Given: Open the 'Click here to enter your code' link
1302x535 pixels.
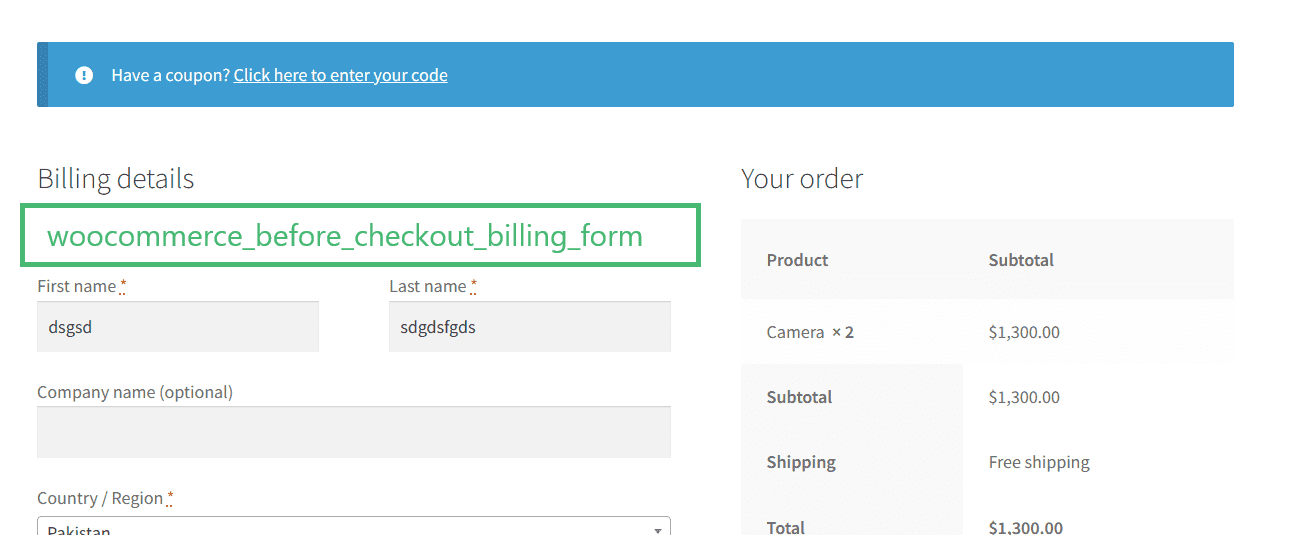Looking at the screenshot, I should (341, 75).
